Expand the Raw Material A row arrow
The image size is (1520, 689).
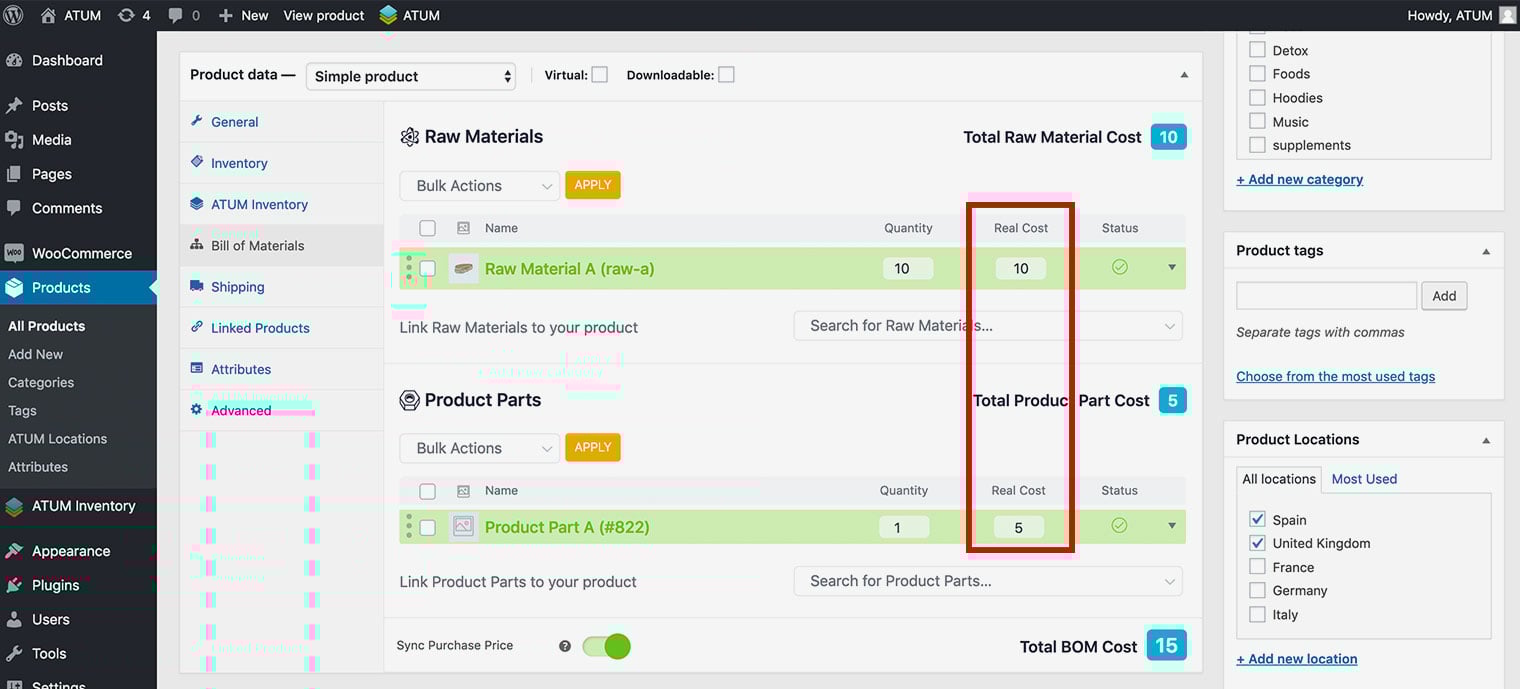point(1172,268)
